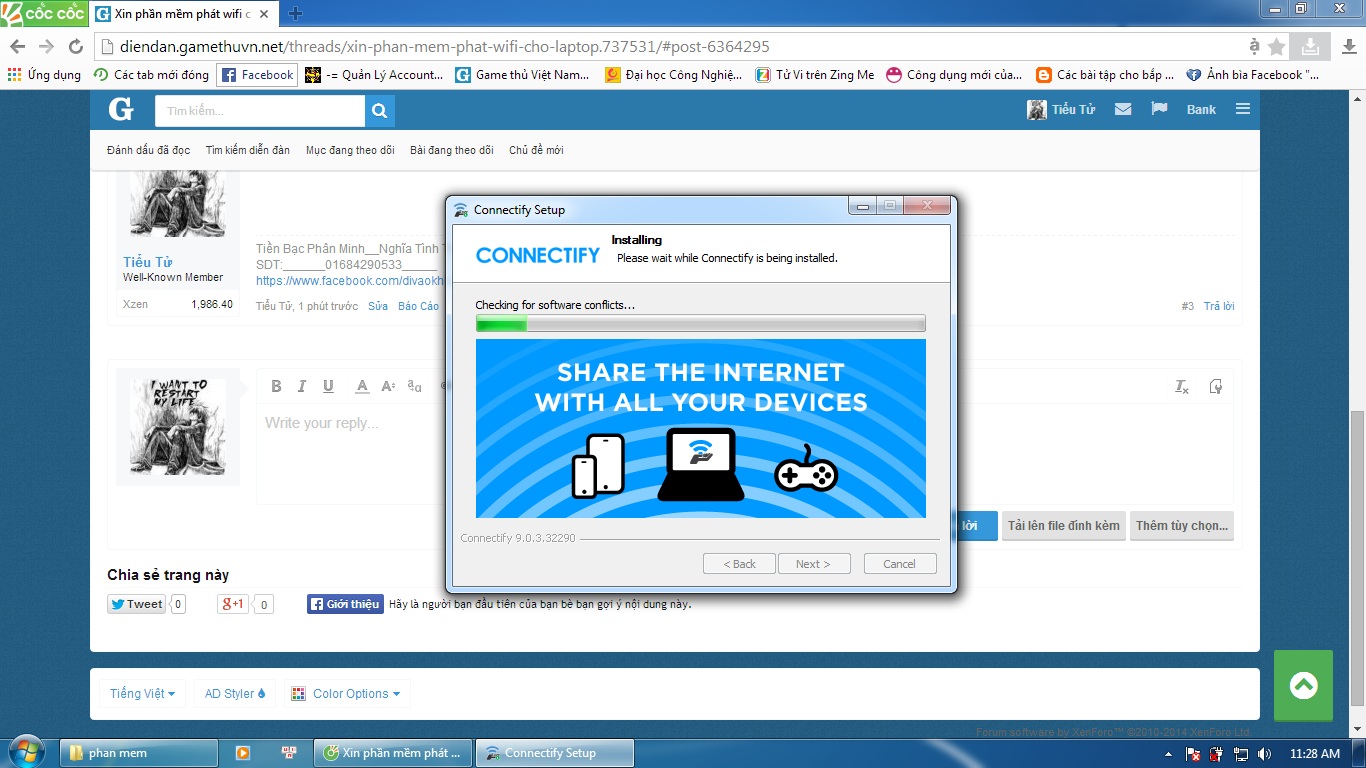Open the Bank menu in forum header
This screenshot has height=768, width=1366.
pyautogui.click(x=1201, y=110)
